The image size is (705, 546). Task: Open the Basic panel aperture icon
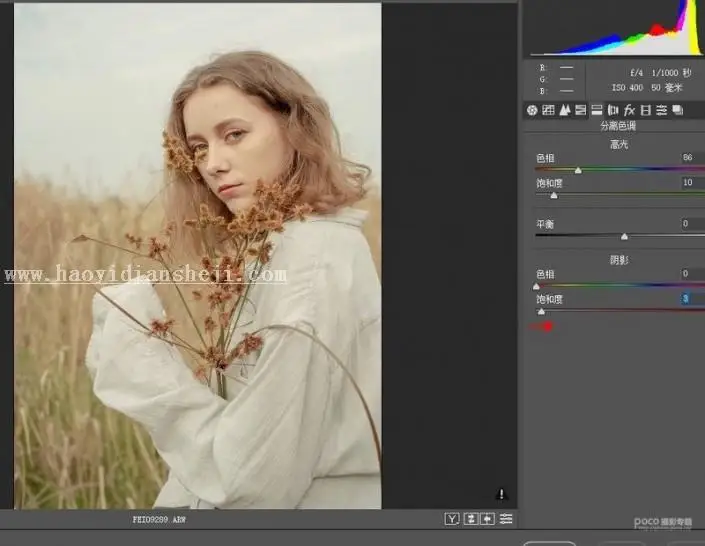(x=532, y=110)
